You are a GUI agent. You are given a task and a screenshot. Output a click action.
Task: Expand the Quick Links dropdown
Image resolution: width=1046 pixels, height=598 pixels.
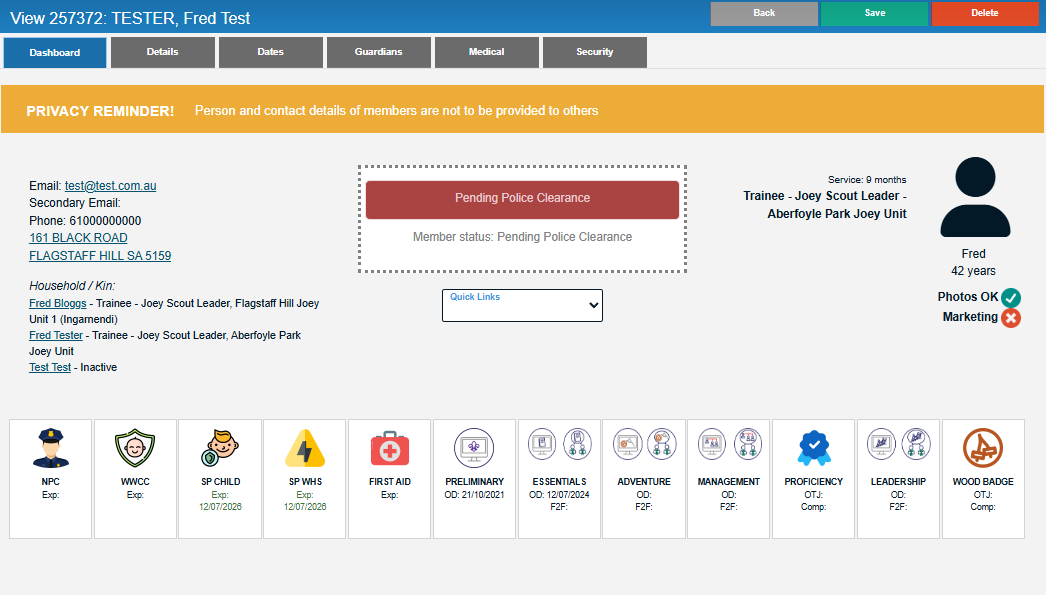click(x=522, y=306)
